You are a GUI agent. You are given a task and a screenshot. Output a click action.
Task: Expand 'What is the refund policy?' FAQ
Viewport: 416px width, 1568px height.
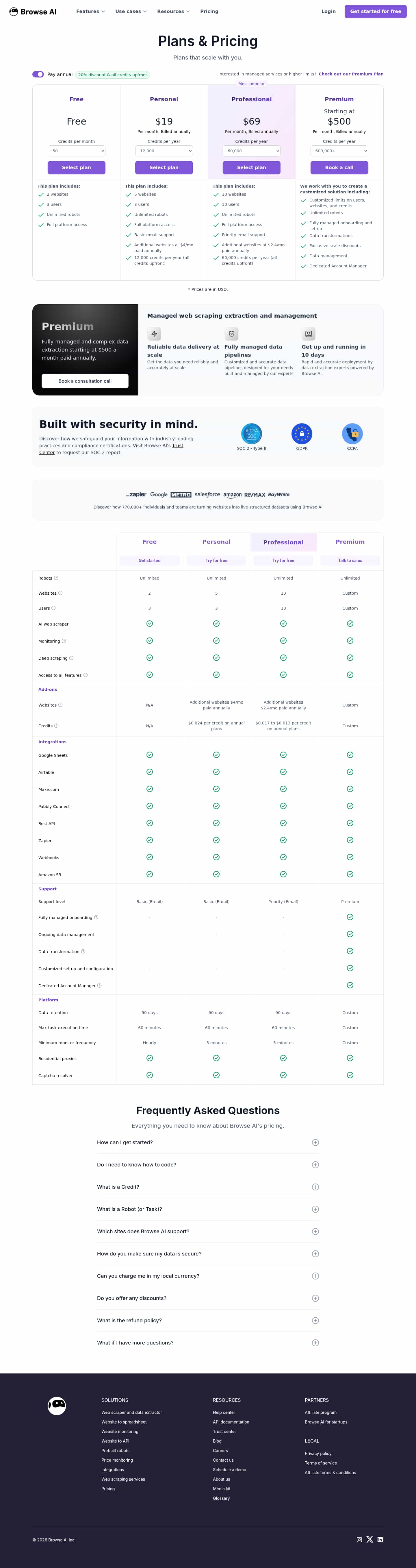[x=315, y=1320]
